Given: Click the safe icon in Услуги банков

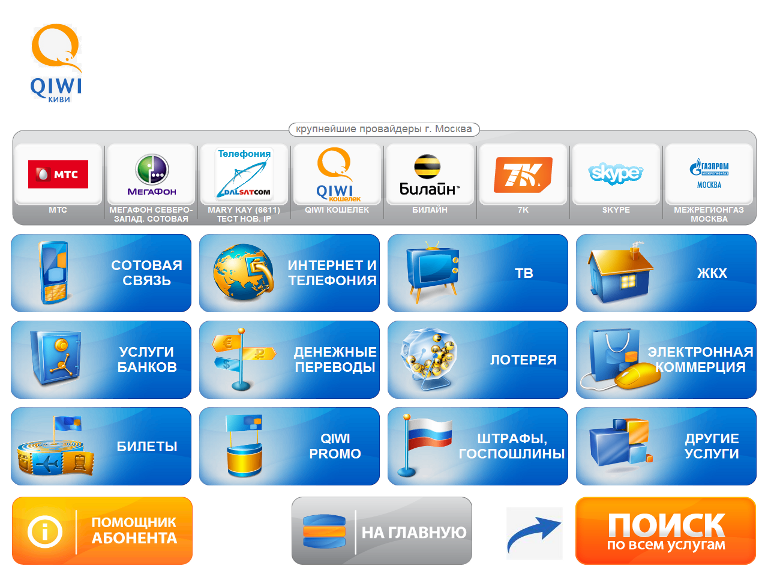Looking at the screenshot, I should click(x=55, y=358).
